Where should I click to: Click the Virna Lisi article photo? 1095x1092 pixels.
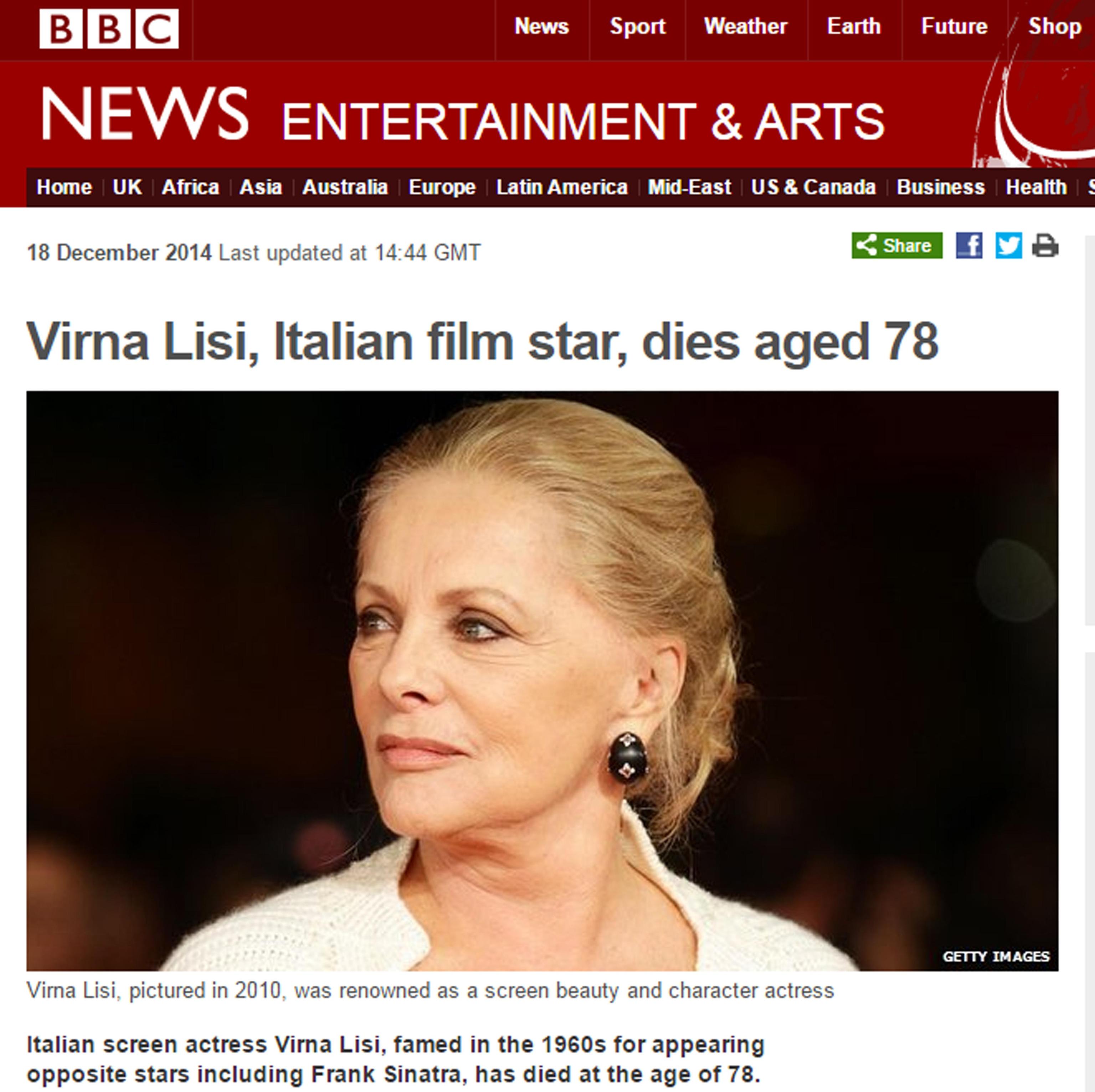pos(543,681)
